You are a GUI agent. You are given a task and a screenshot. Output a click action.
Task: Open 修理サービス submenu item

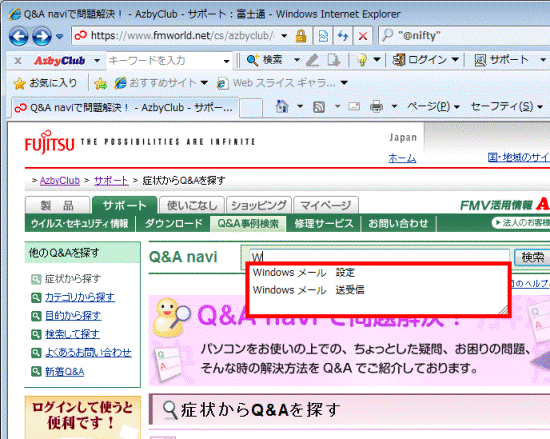coord(323,224)
